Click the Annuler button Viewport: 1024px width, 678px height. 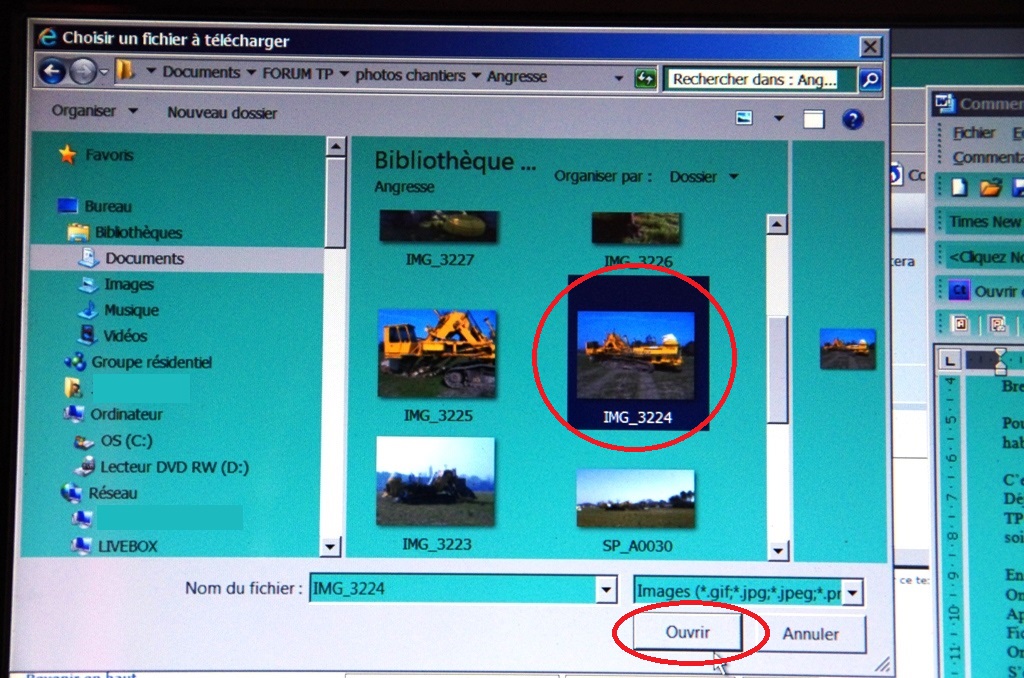tap(811, 634)
